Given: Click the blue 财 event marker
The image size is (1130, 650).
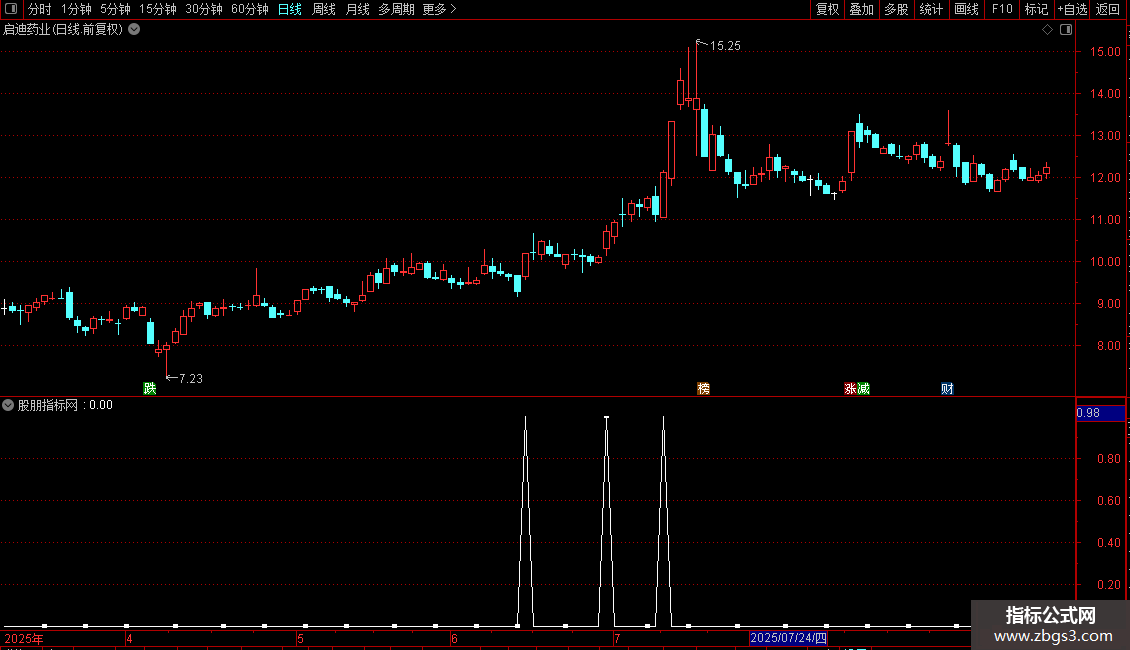Looking at the screenshot, I should click(x=947, y=388).
